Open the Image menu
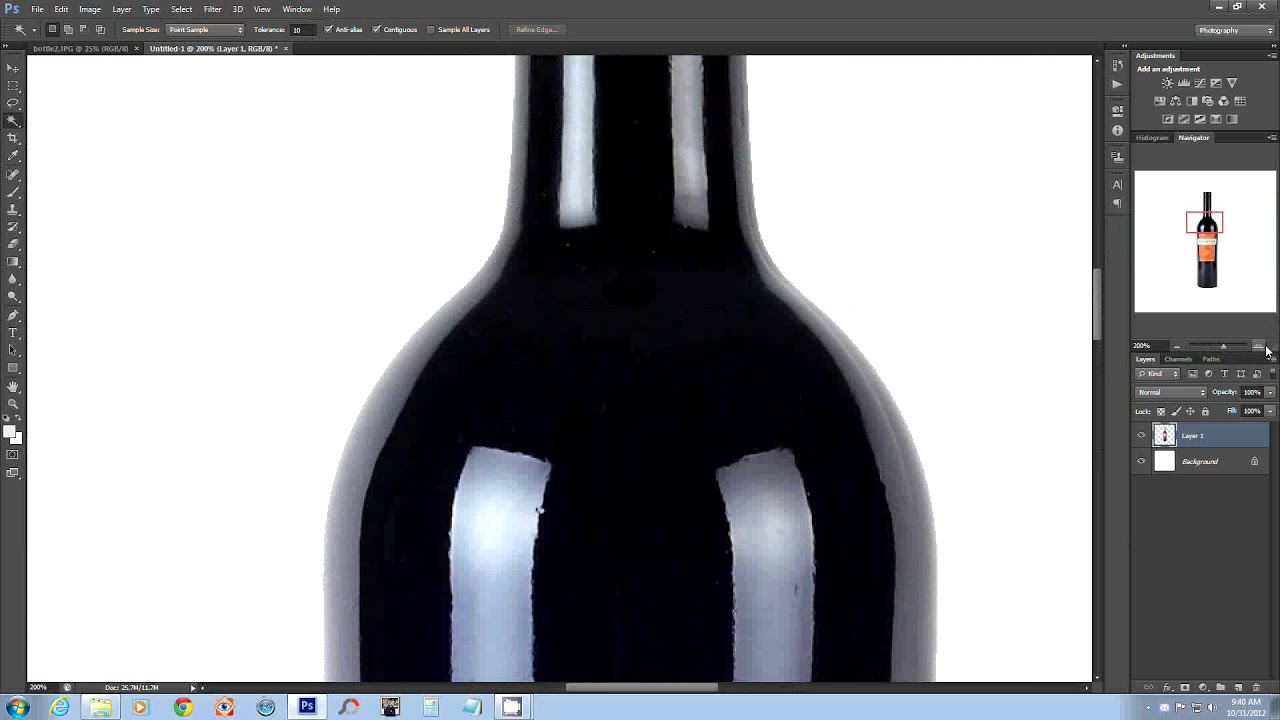Image resolution: width=1280 pixels, height=720 pixels. [x=90, y=9]
